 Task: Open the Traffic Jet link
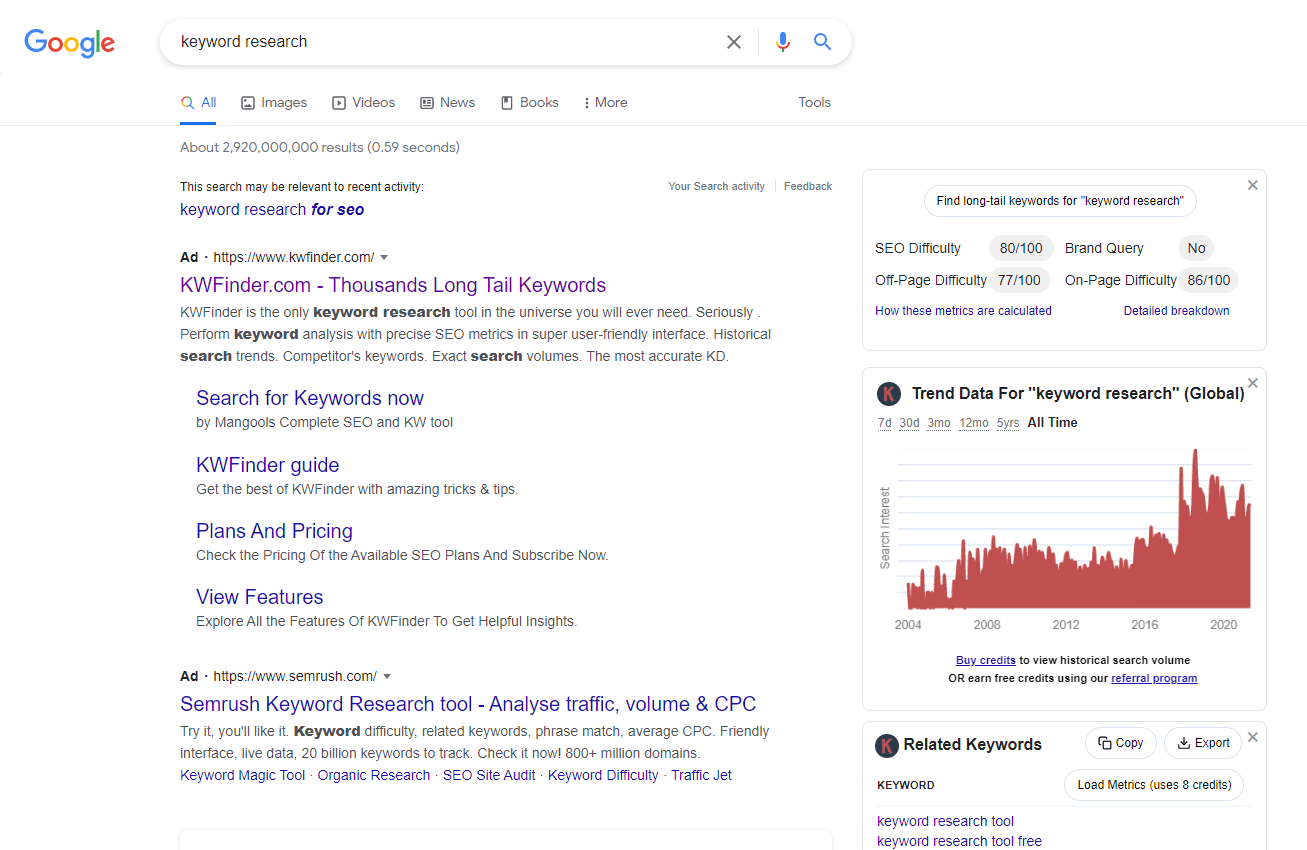tap(701, 775)
